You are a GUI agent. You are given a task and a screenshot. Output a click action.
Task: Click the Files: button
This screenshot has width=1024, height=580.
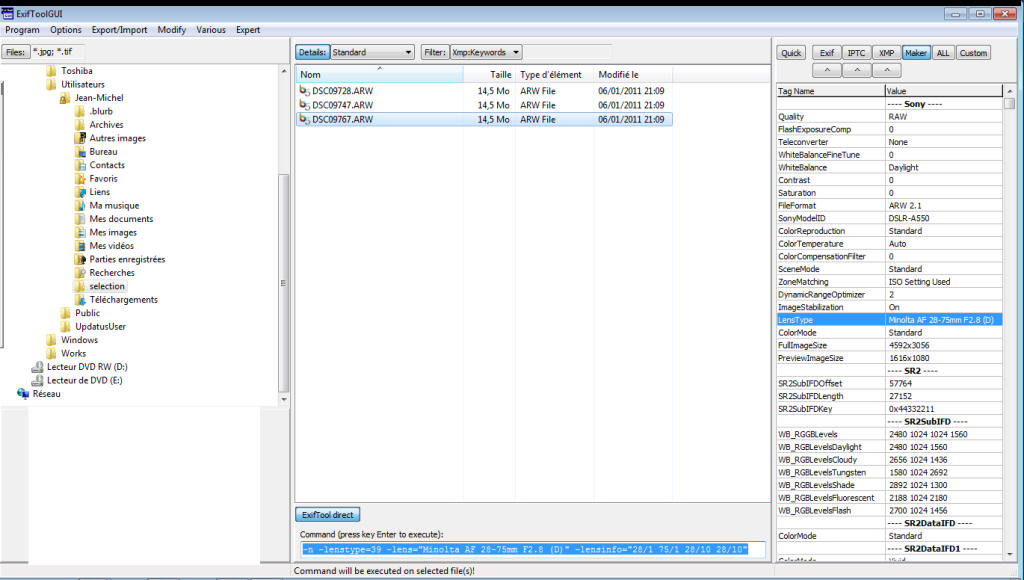(x=16, y=52)
